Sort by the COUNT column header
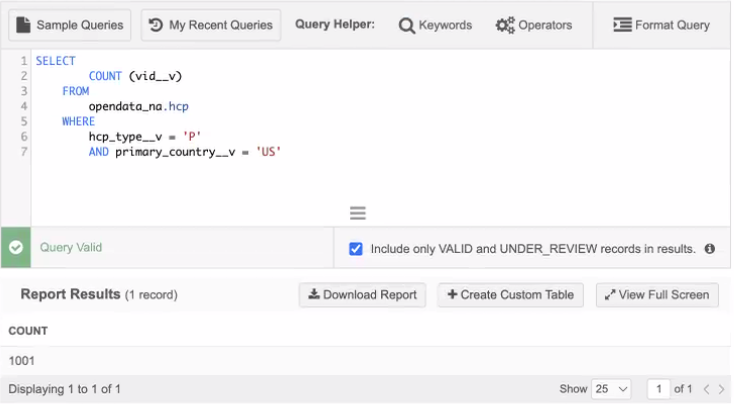 point(28,331)
